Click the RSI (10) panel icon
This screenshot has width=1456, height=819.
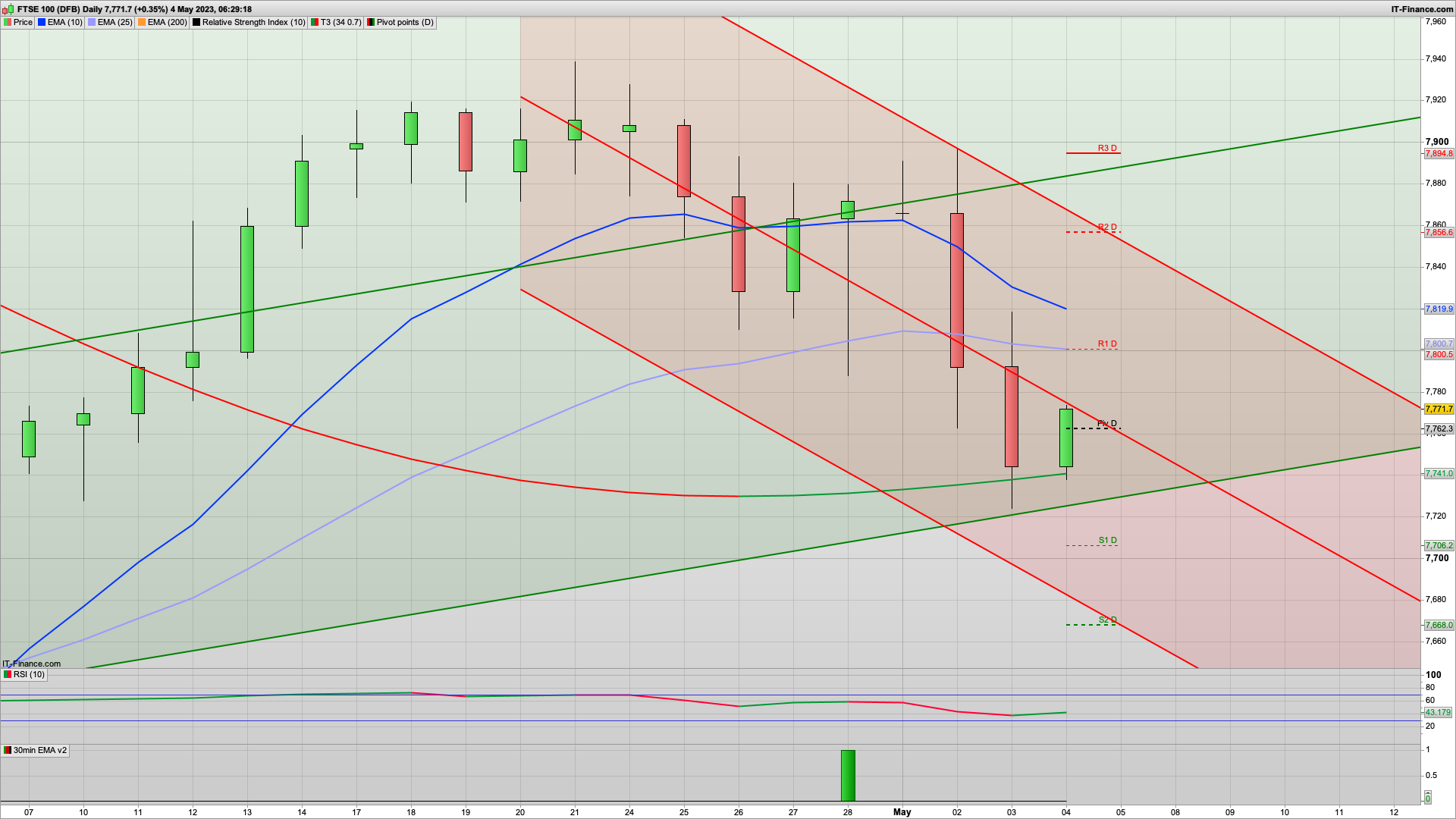(8, 675)
